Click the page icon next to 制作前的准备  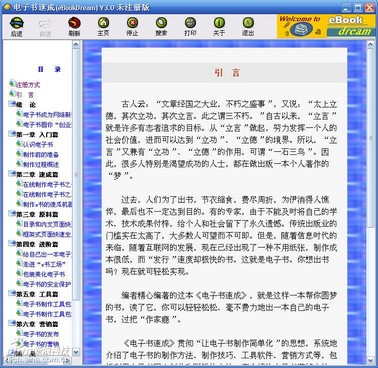pyautogui.click(x=19, y=154)
